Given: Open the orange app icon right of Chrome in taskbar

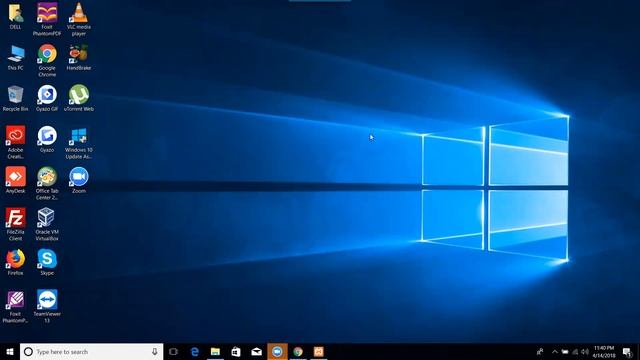Looking at the screenshot, I should 319,352.
